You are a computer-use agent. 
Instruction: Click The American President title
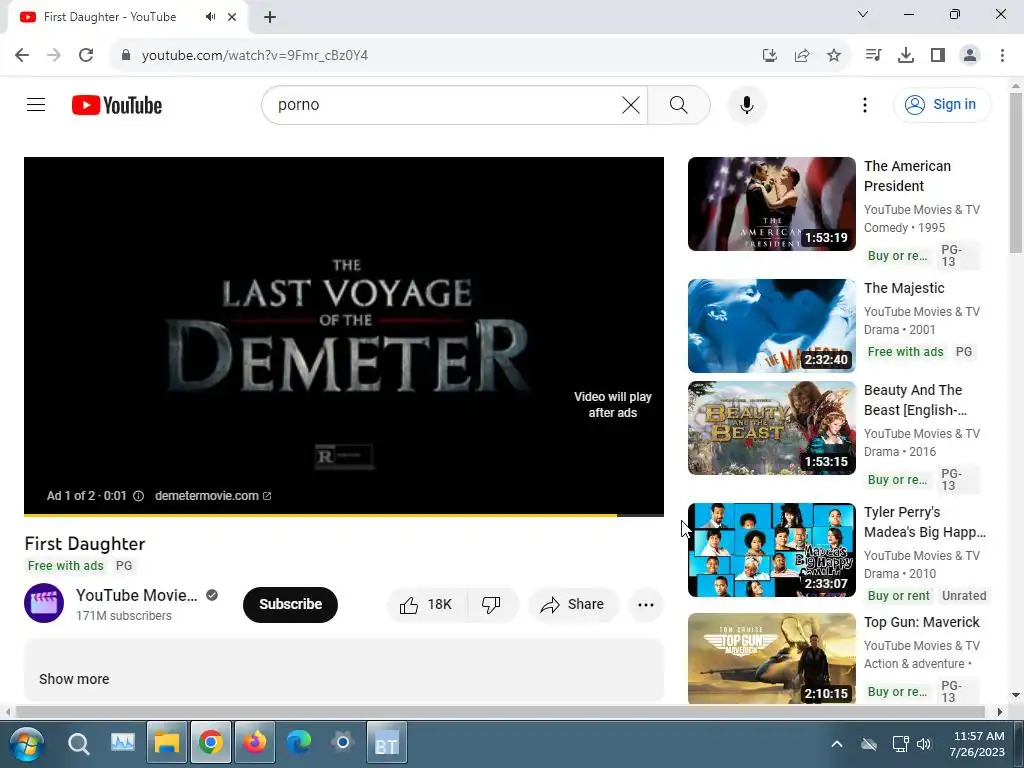(x=907, y=176)
